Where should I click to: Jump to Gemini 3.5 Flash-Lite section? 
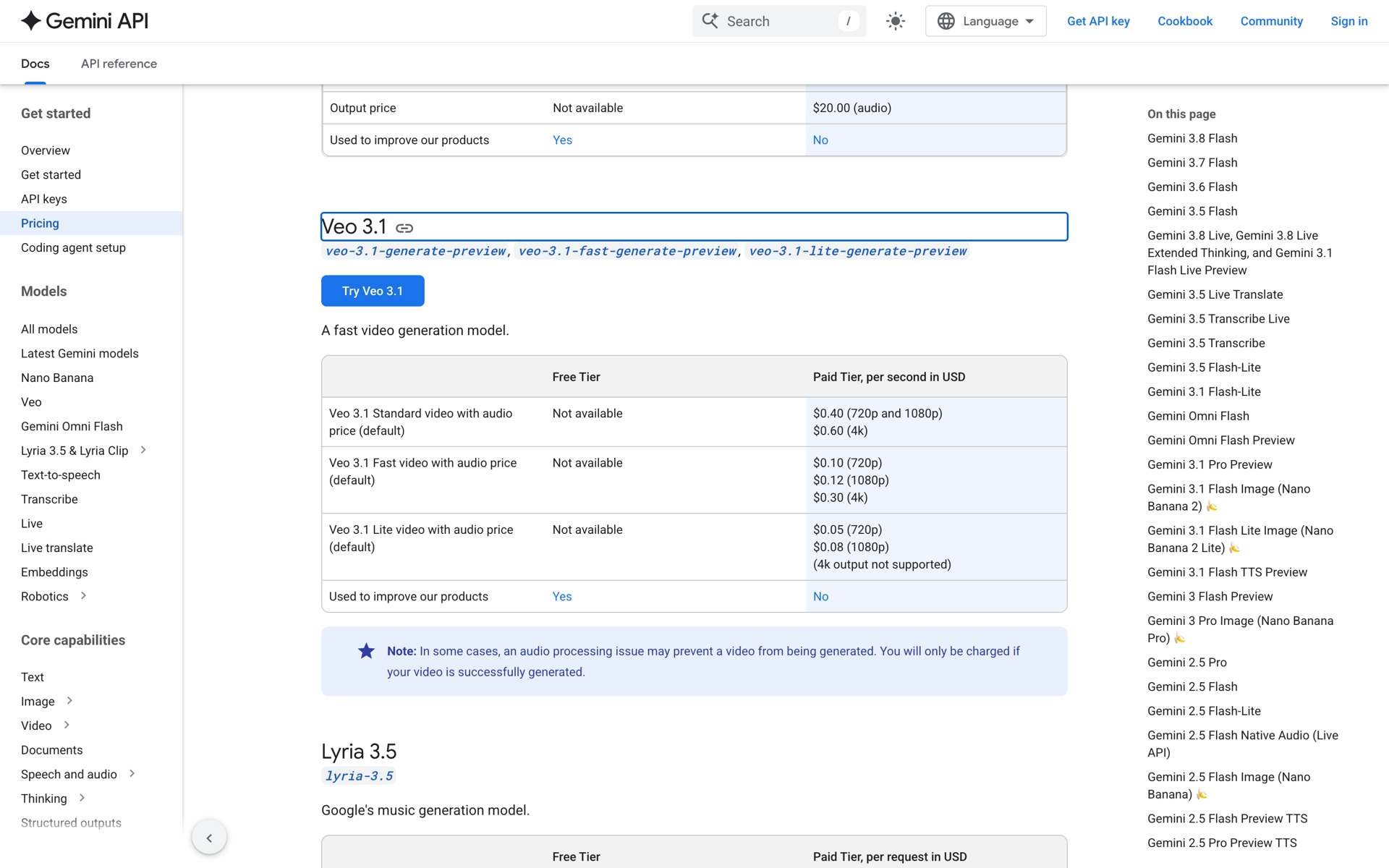click(1204, 367)
